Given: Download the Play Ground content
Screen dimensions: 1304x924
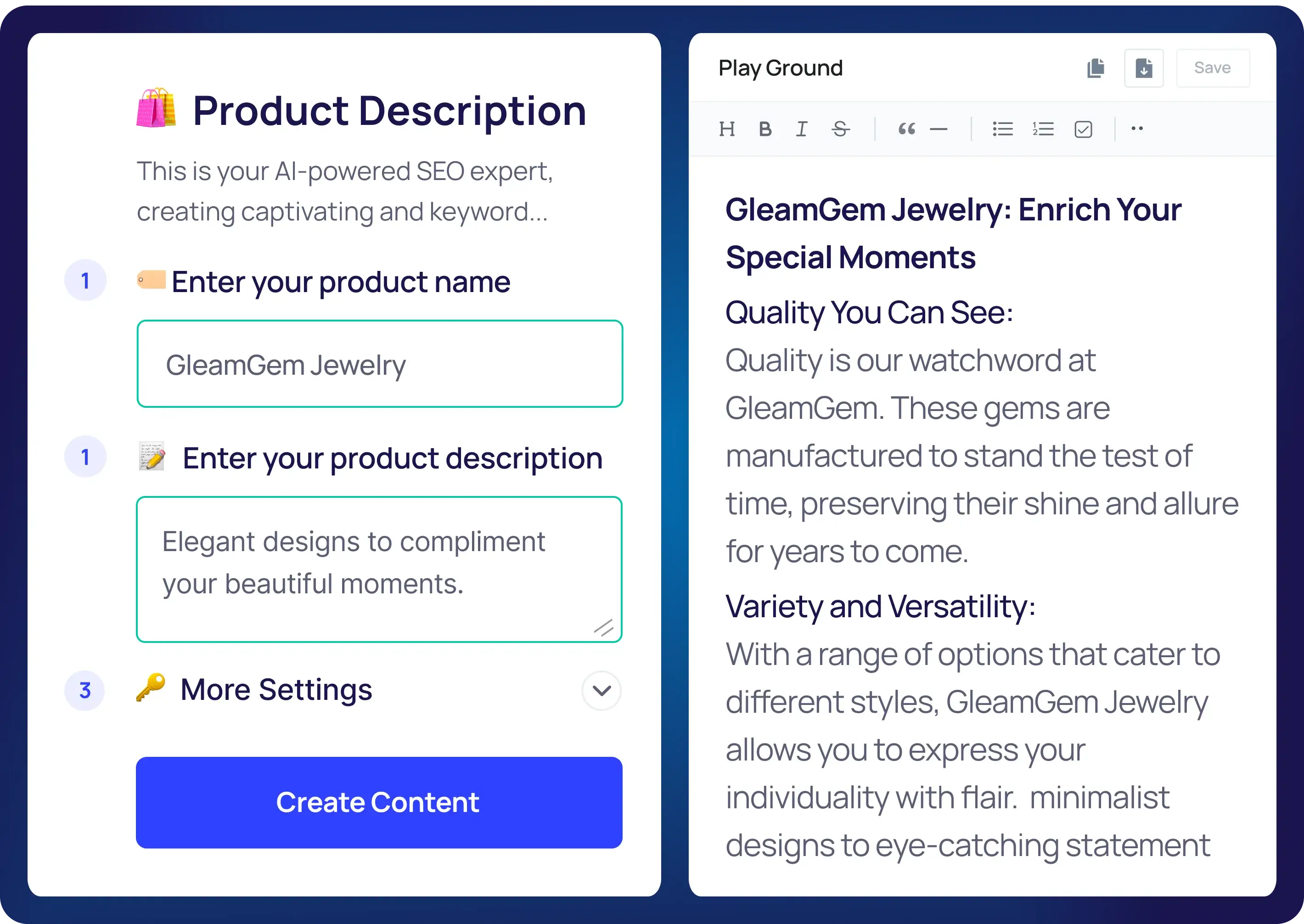Looking at the screenshot, I should coord(1144,68).
